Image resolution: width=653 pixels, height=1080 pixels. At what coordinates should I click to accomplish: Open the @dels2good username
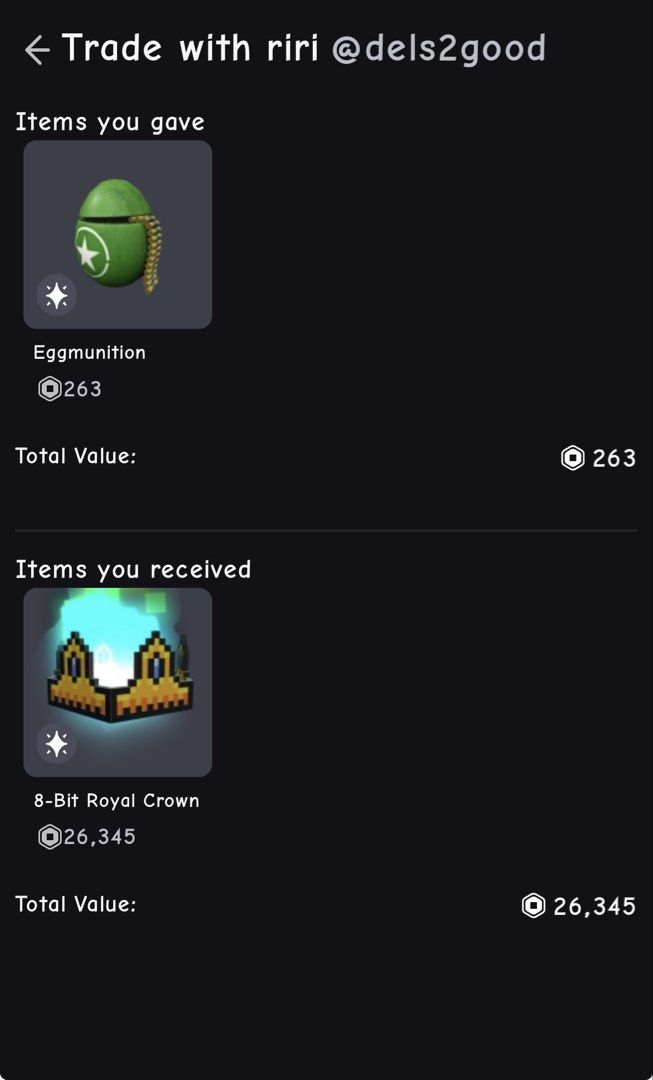pos(439,48)
